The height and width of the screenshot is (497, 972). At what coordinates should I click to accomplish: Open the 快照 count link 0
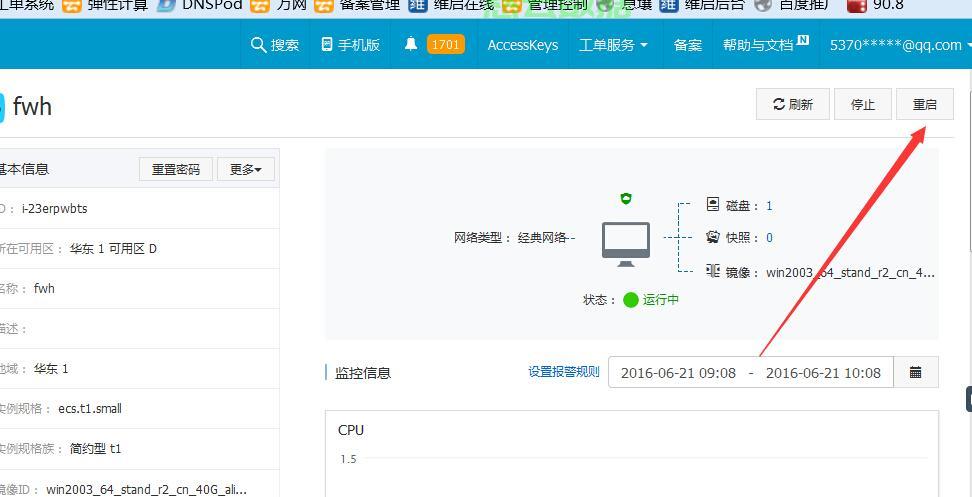(769, 238)
